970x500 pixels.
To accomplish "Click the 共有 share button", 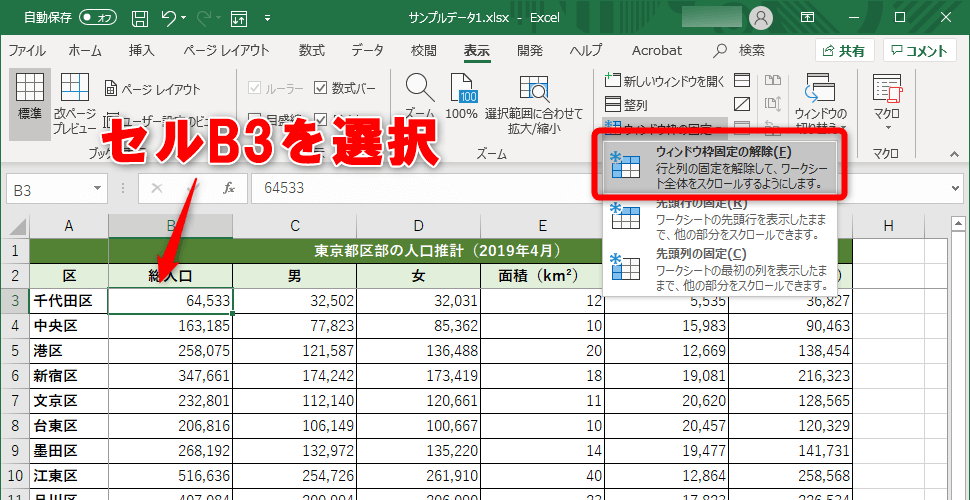I will (x=844, y=51).
